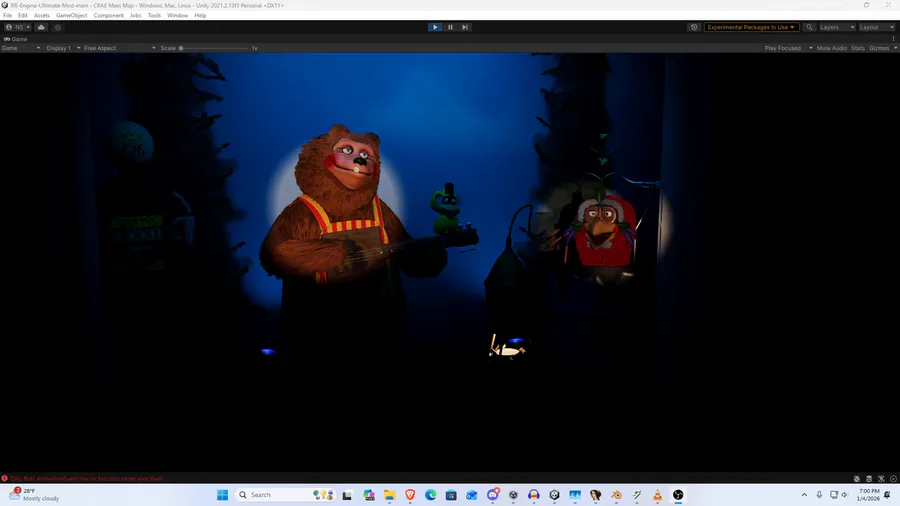Open the notification bell icon
The image size is (900, 506).
click(888, 495)
